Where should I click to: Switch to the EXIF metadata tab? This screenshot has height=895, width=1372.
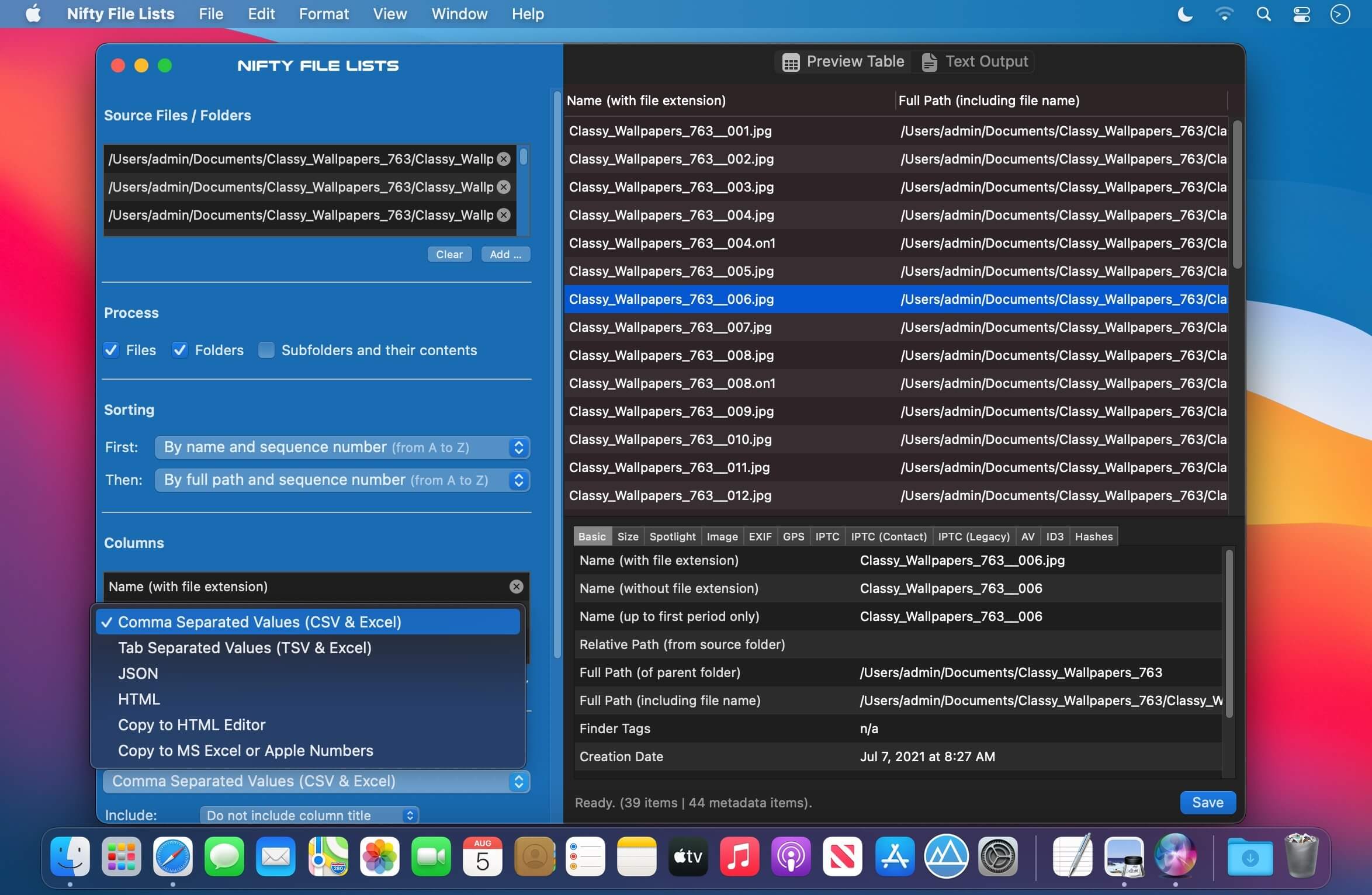(x=760, y=536)
